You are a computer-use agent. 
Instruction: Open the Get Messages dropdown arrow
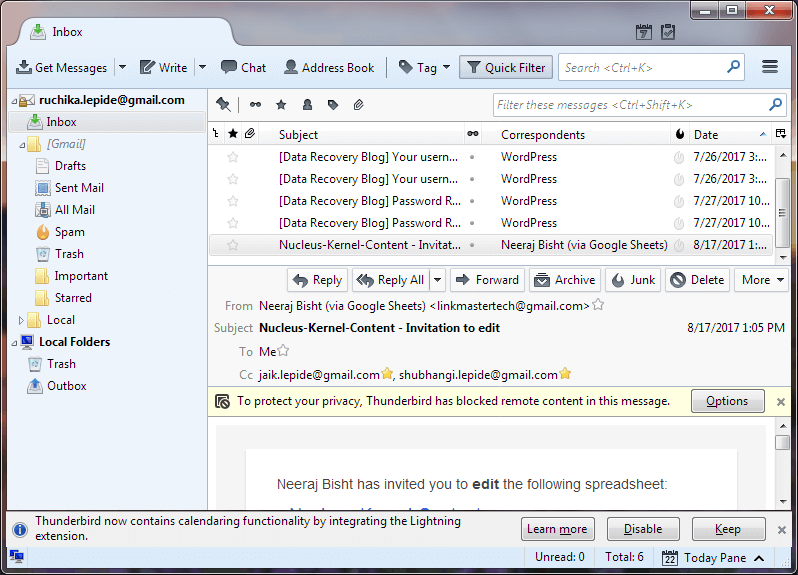click(123, 67)
